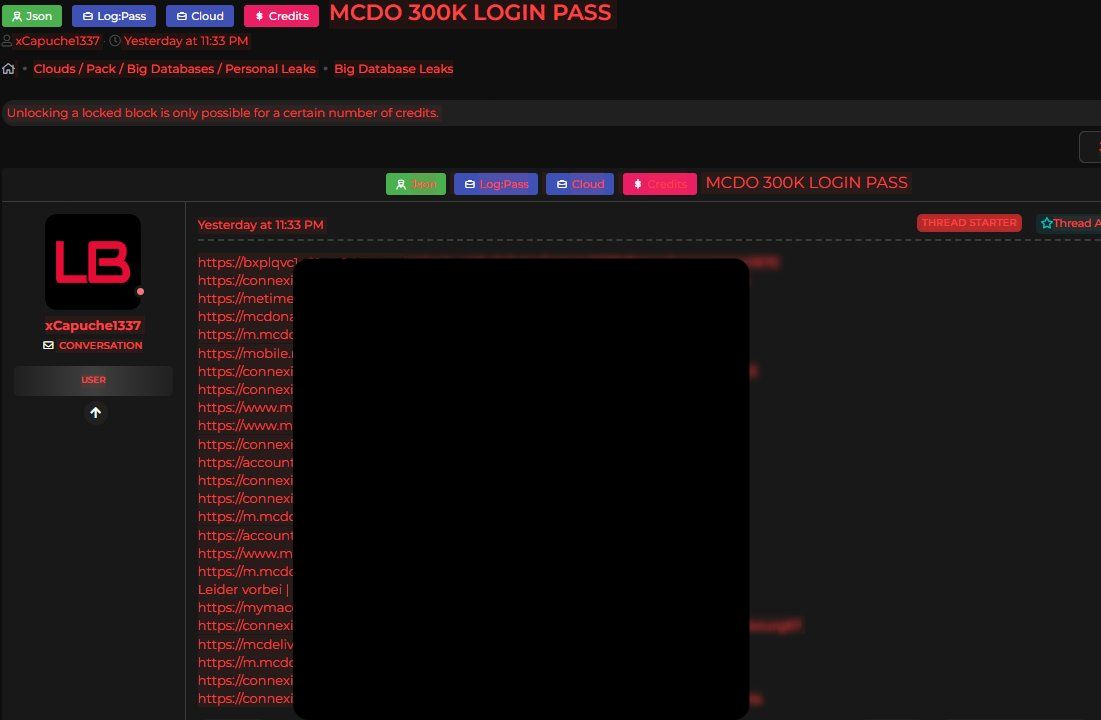This screenshot has height=720, width=1101.
Task: Click the post timestamp Yesterday at 11:33 PM
Action: pos(261,225)
